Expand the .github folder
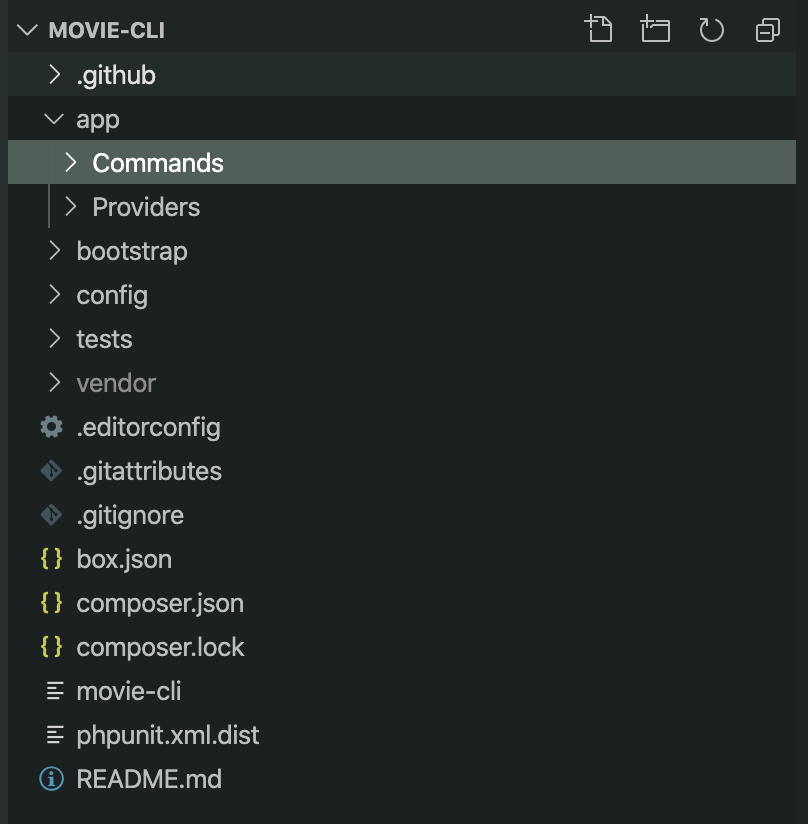This screenshot has height=824, width=808. click(116, 75)
